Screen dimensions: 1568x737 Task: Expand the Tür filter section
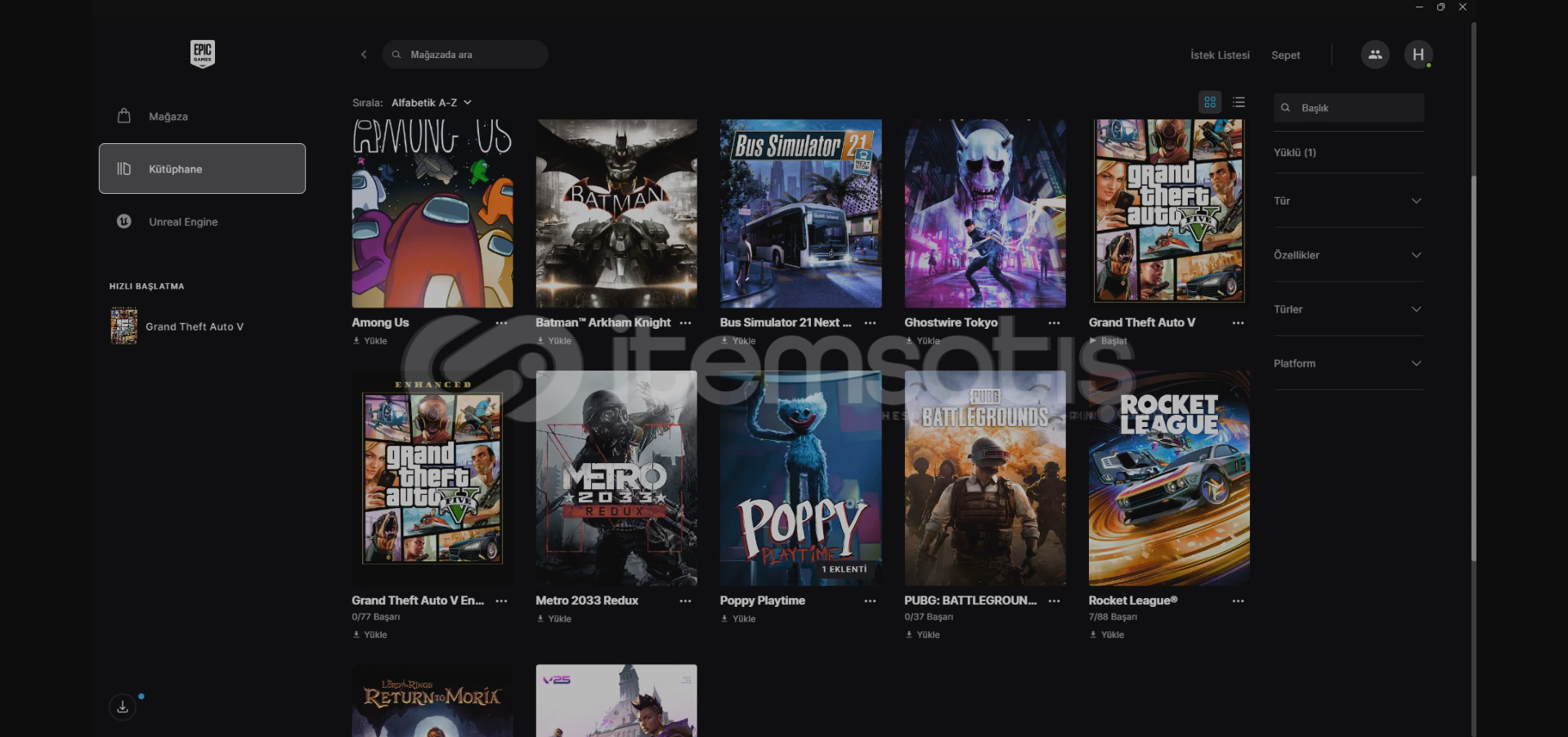(1348, 200)
